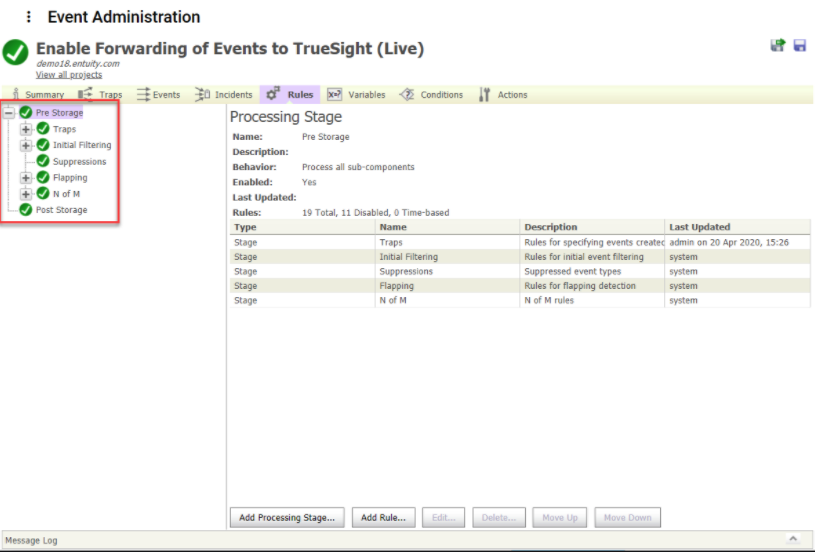Collapse the Pre Storage tree node

(x=9, y=113)
